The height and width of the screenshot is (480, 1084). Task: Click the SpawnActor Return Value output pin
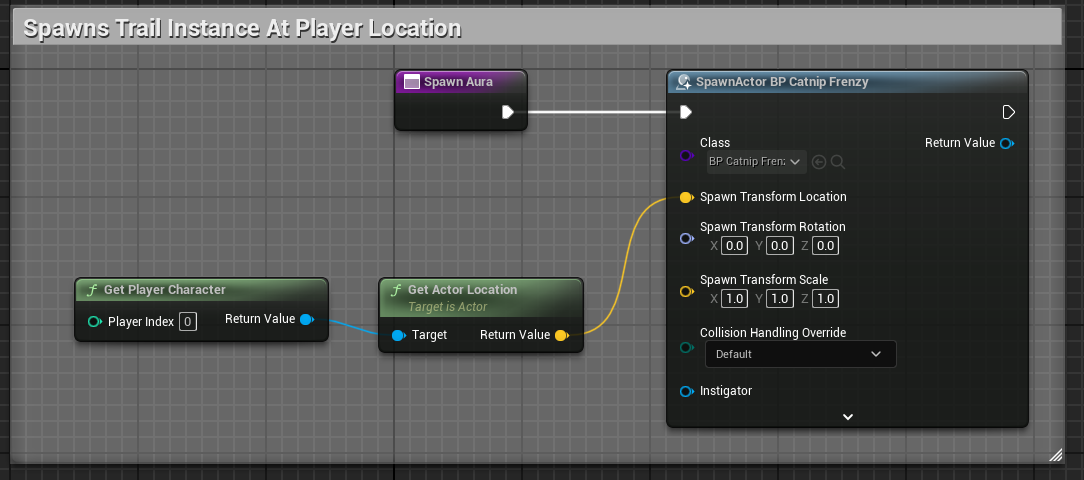1007,143
